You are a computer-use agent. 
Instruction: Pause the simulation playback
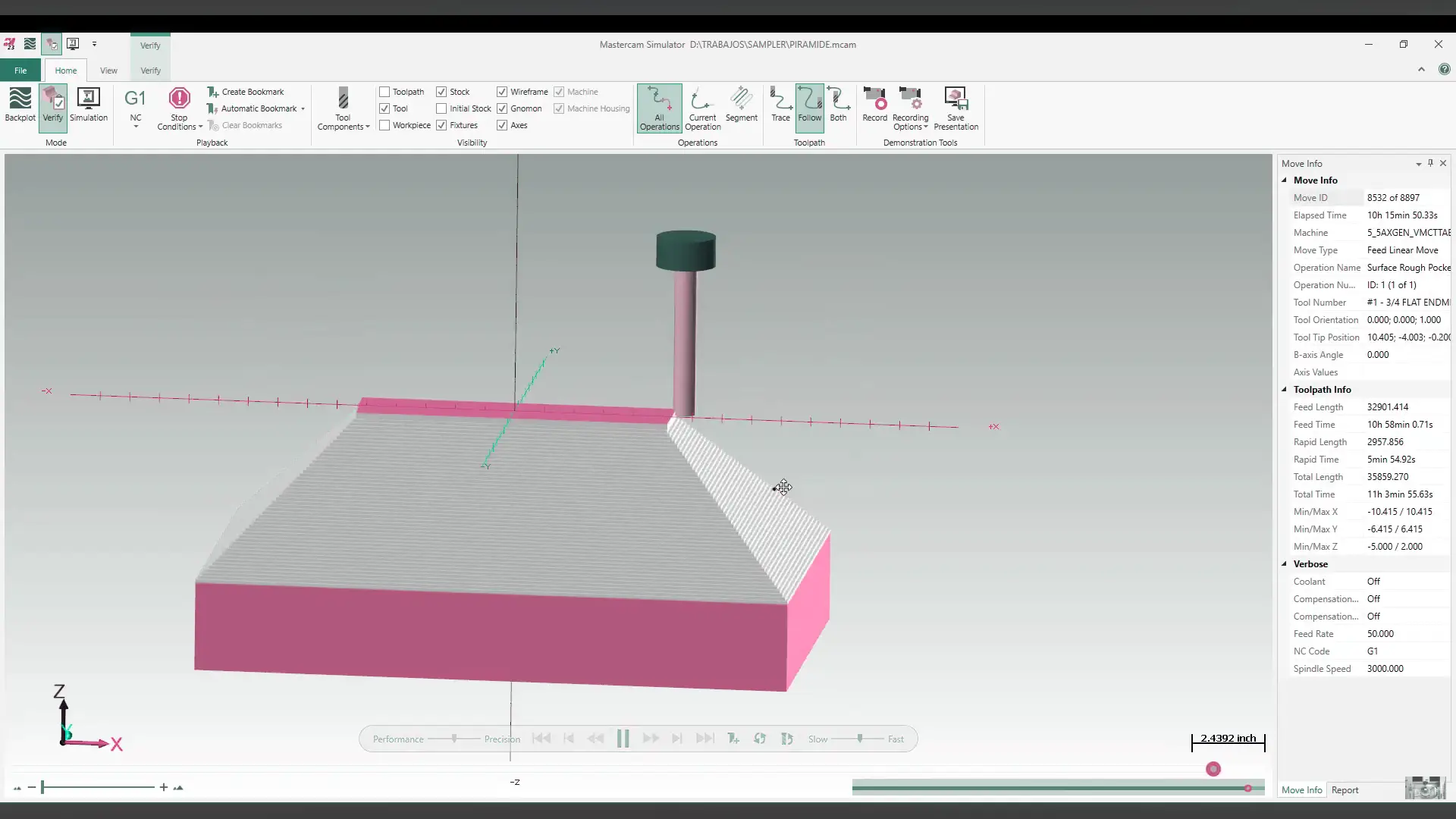623,739
